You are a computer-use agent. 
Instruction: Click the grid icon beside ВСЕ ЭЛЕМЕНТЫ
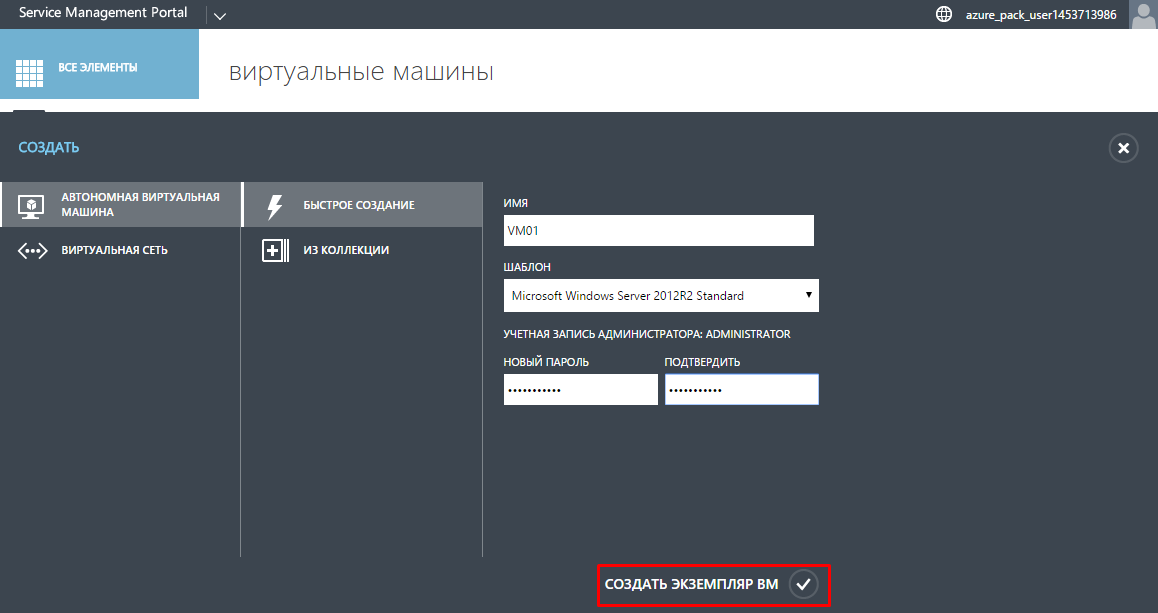coord(29,71)
